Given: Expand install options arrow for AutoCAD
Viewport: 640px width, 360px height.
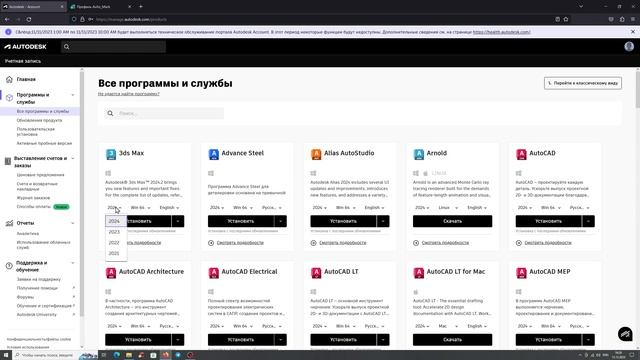Looking at the screenshot, I should (588, 221).
